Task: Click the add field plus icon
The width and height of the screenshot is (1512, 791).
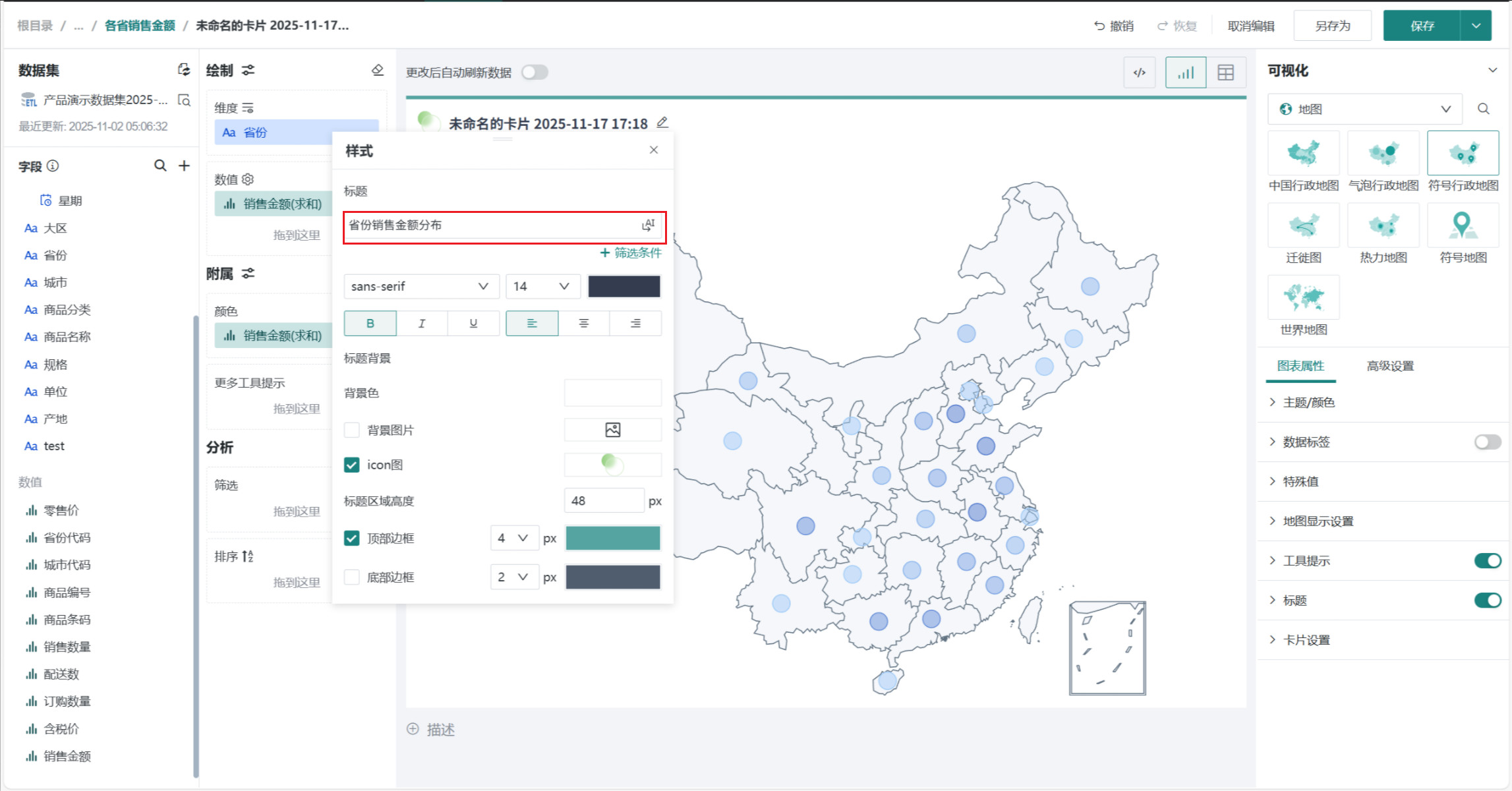Action: tap(184, 165)
